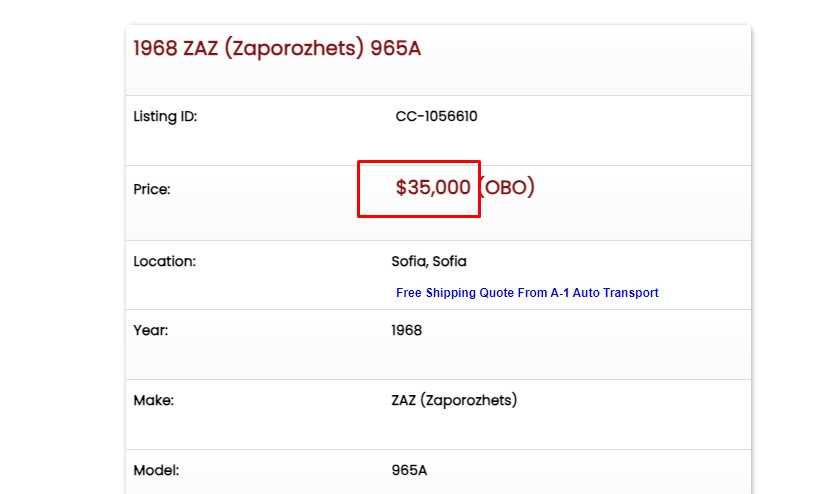Viewport: 835px width, 494px height.
Task: Click 'ZAZ' in the Make row value
Action: point(403,400)
